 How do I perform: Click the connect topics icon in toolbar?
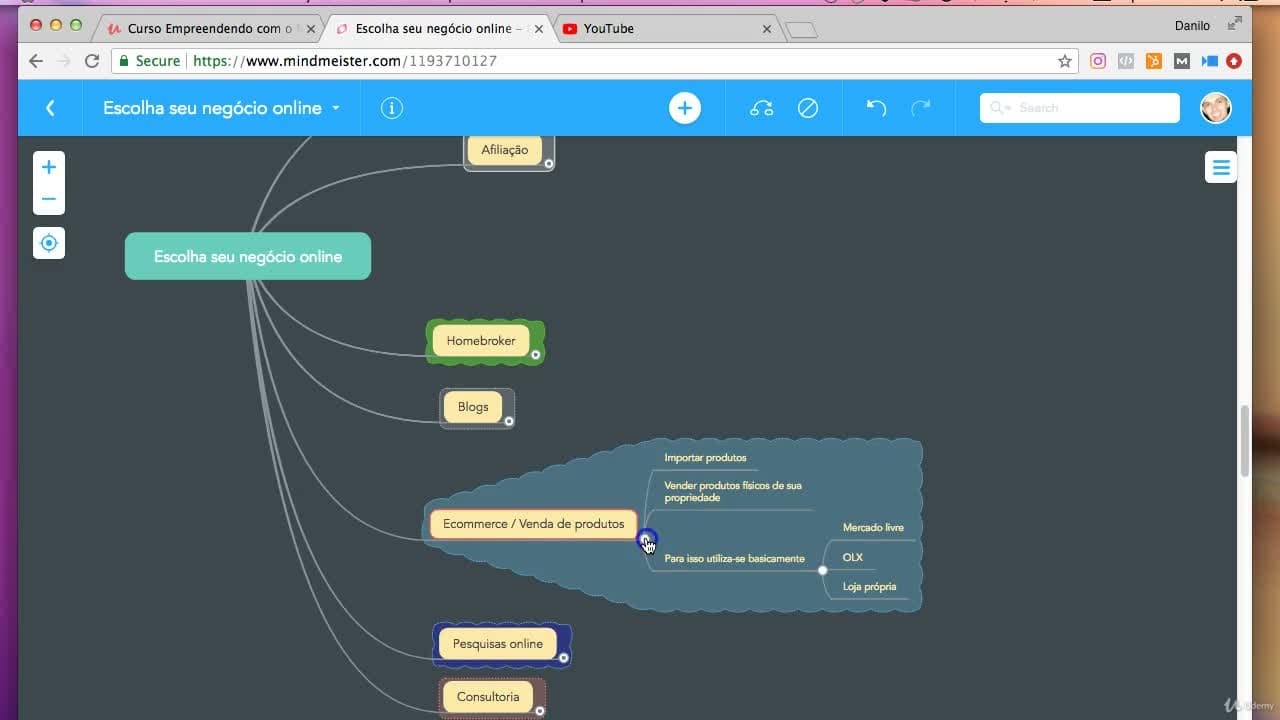click(761, 108)
